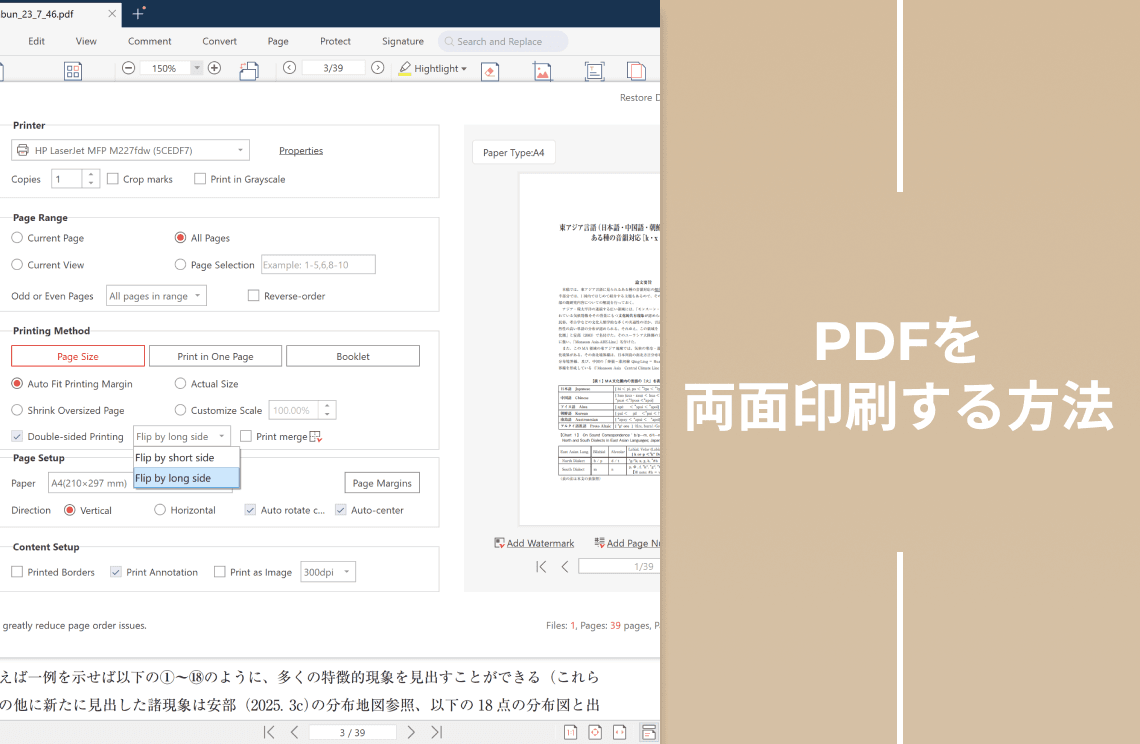Open the thumbnail grid view icon
The height and width of the screenshot is (744, 1140).
(73, 70)
